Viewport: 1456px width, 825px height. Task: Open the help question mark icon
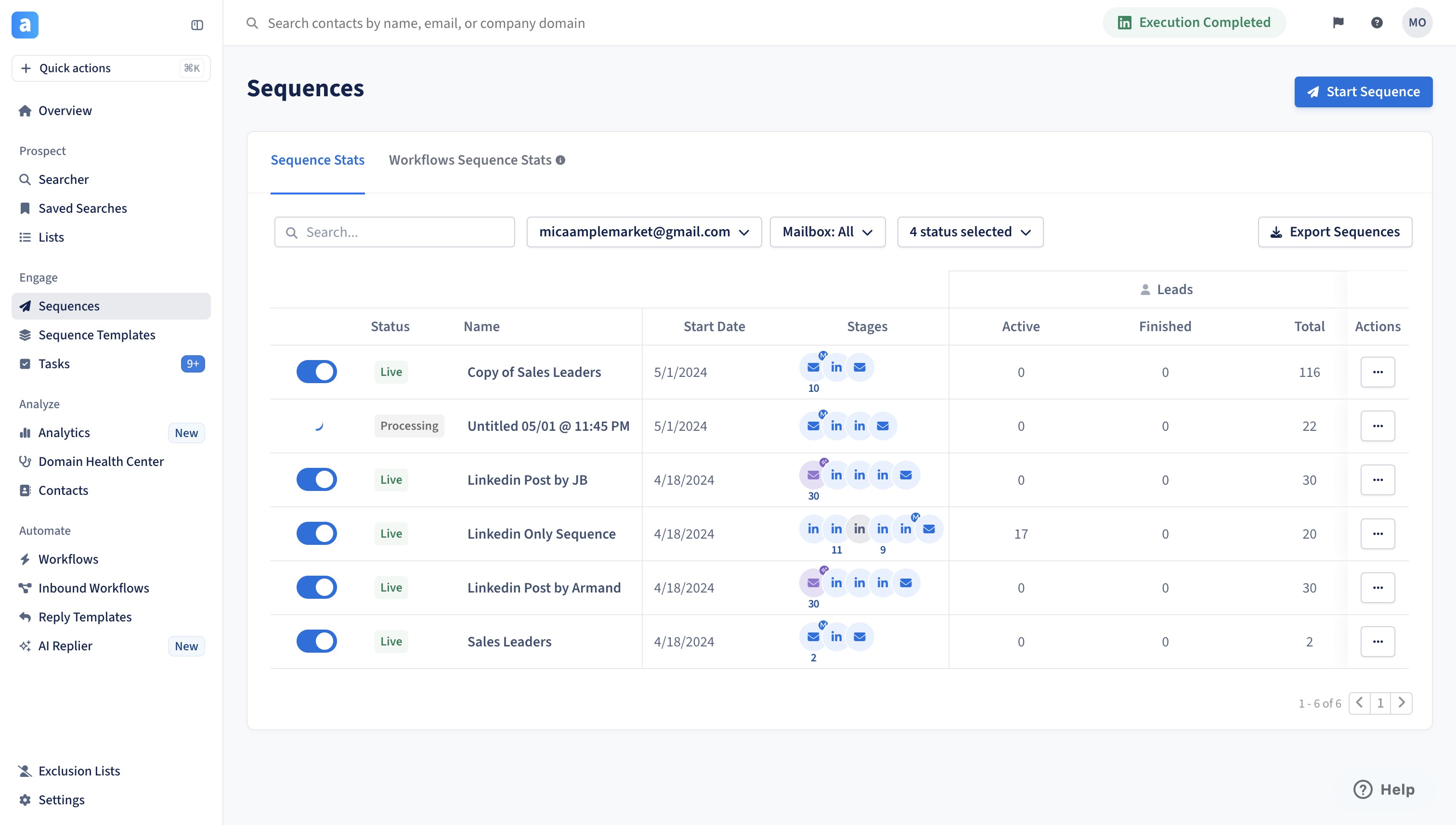click(x=1377, y=23)
